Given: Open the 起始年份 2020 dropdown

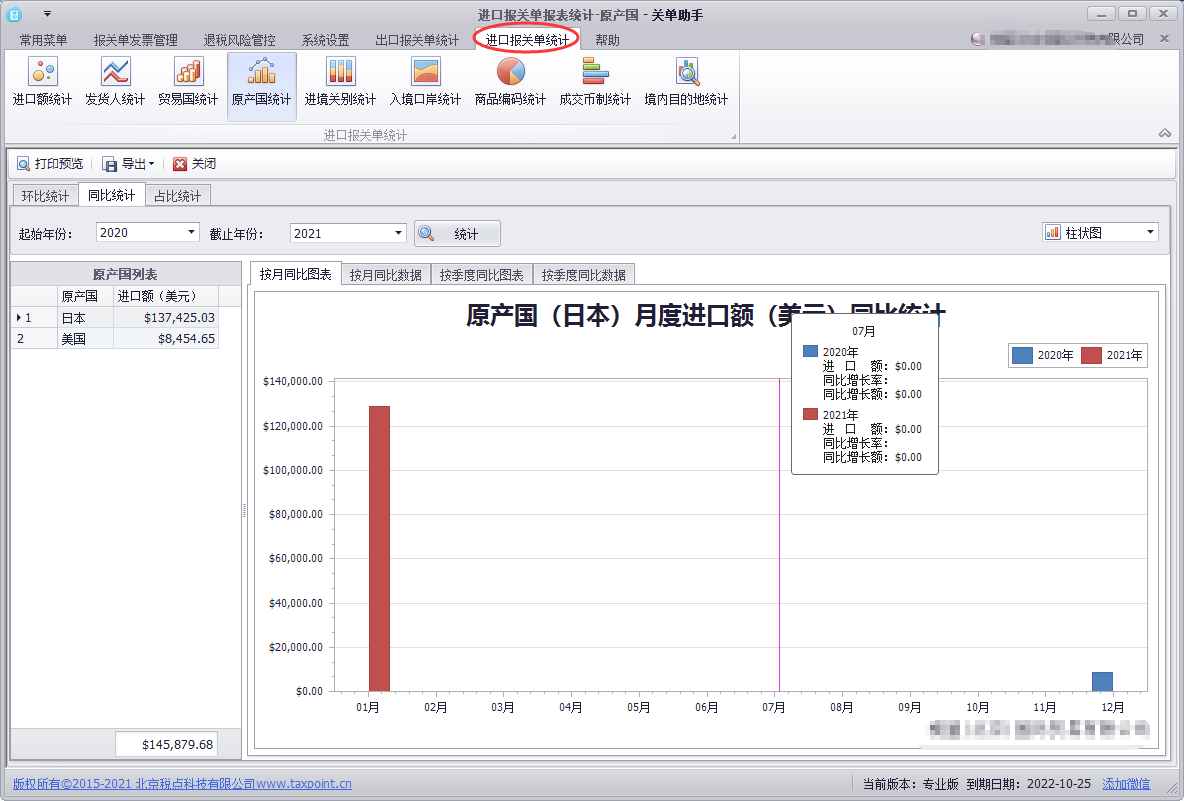Looking at the screenshot, I should 192,233.
